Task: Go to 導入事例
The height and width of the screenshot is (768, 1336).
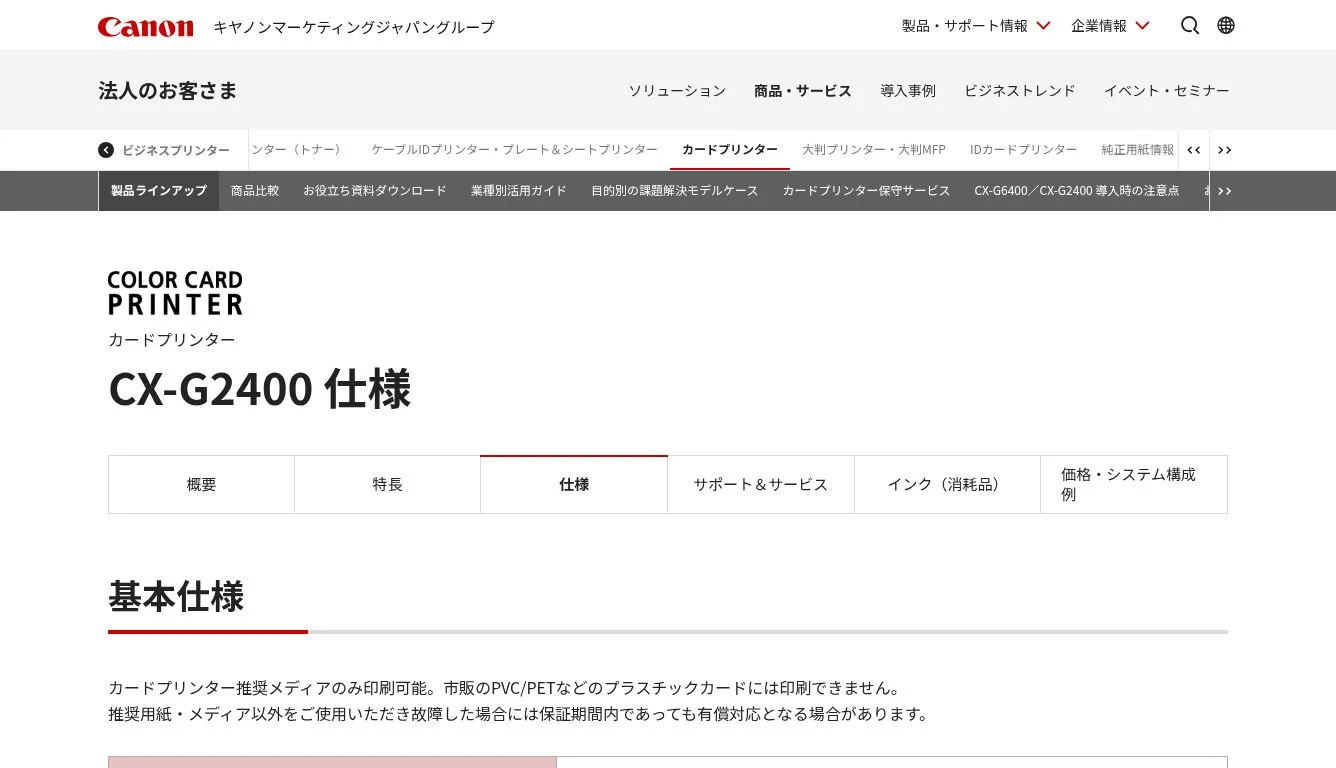Action: (908, 91)
